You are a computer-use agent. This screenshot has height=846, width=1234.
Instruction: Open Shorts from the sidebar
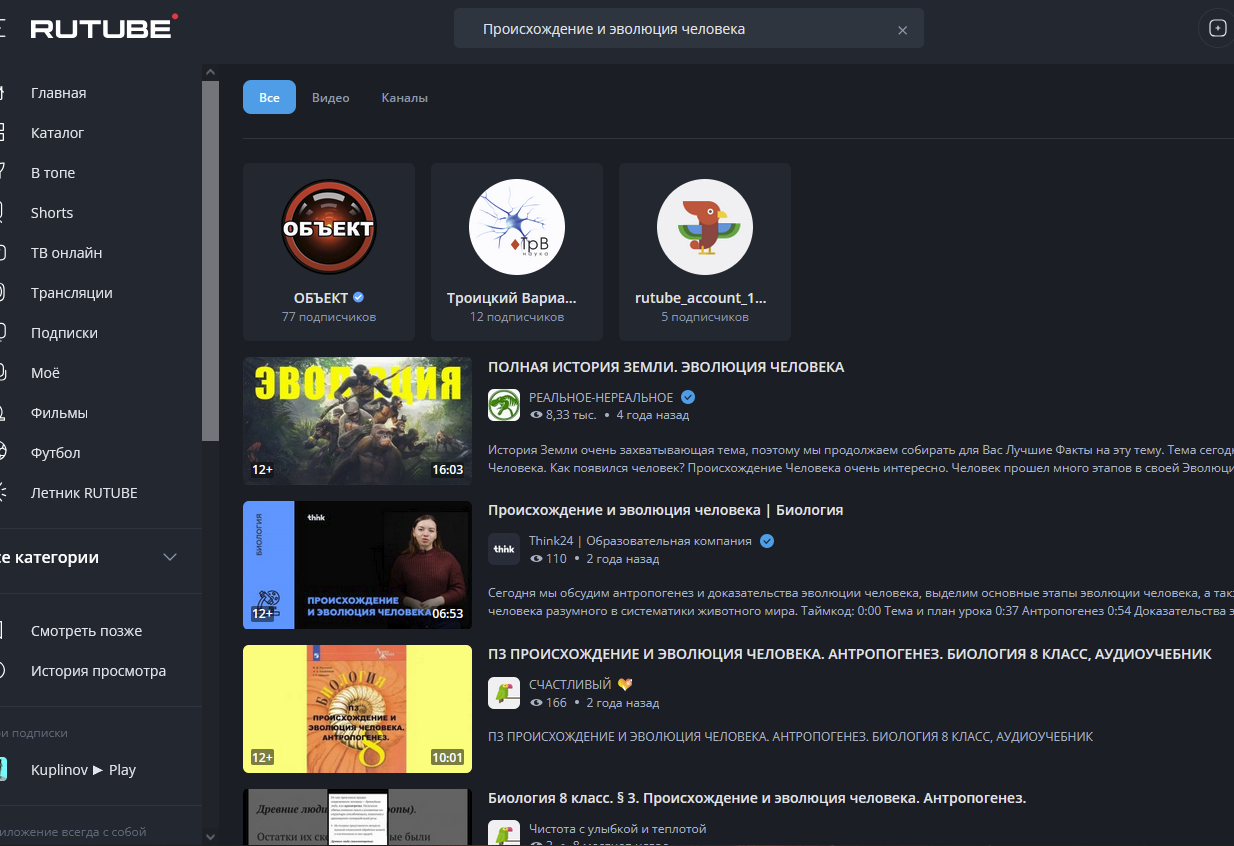click(x=52, y=213)
